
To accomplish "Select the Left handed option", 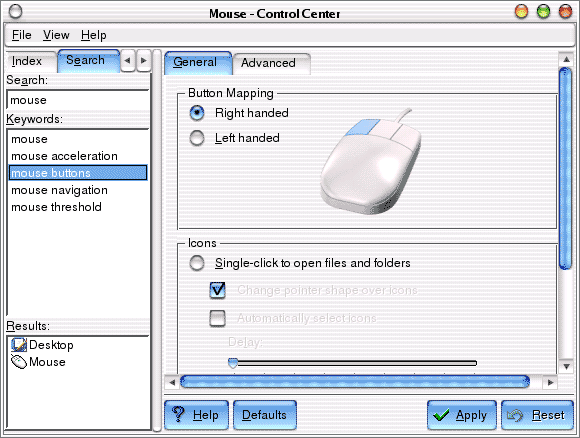I will point(197,138).
